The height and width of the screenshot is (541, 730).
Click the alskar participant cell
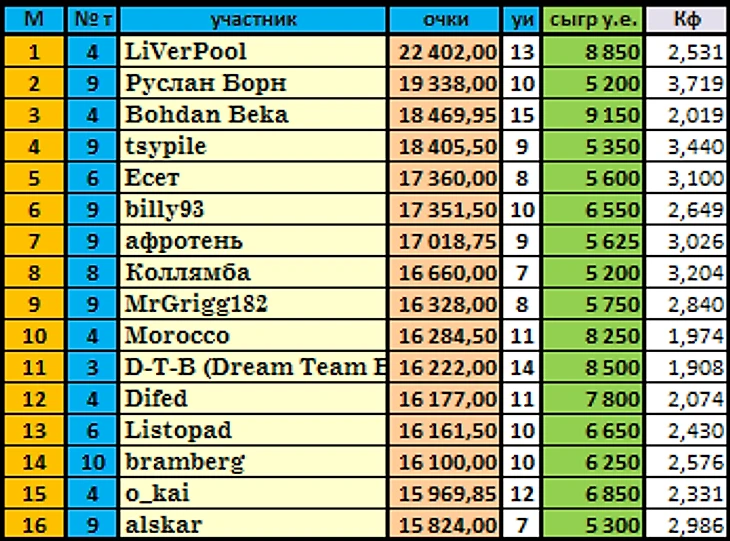[x=253, y=524]
